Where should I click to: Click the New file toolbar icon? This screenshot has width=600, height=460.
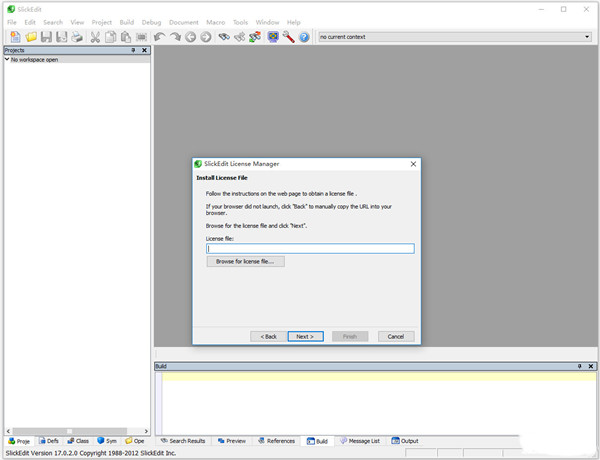(x=15, y=37)
